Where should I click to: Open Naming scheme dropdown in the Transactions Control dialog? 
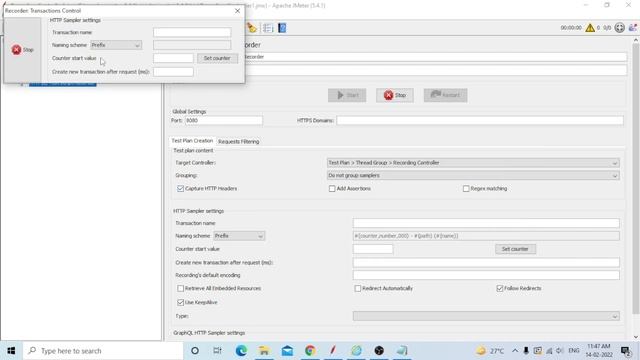click(116, 45)
